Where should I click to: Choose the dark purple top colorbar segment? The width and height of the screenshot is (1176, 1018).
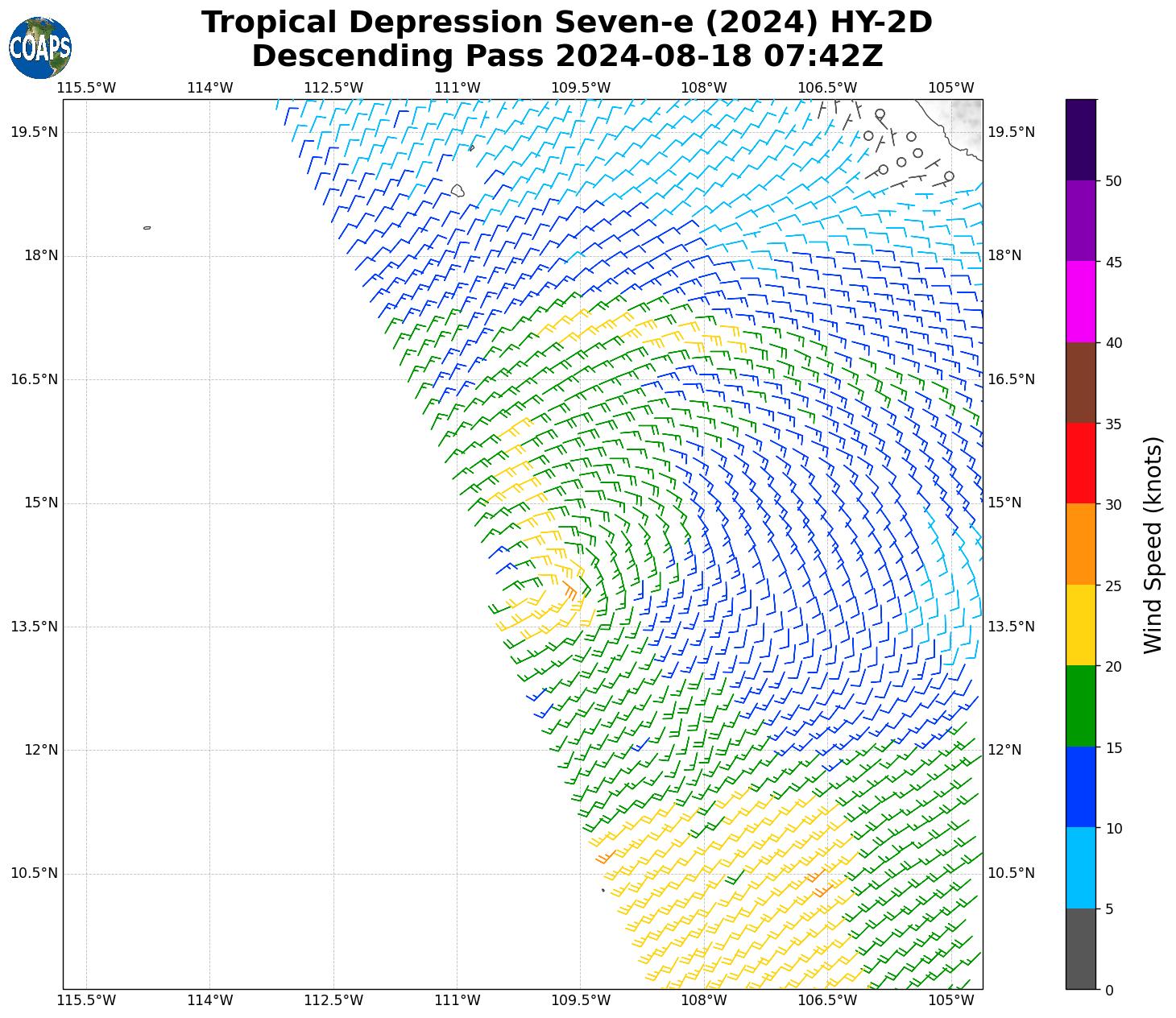click(x=1080, y=139)
